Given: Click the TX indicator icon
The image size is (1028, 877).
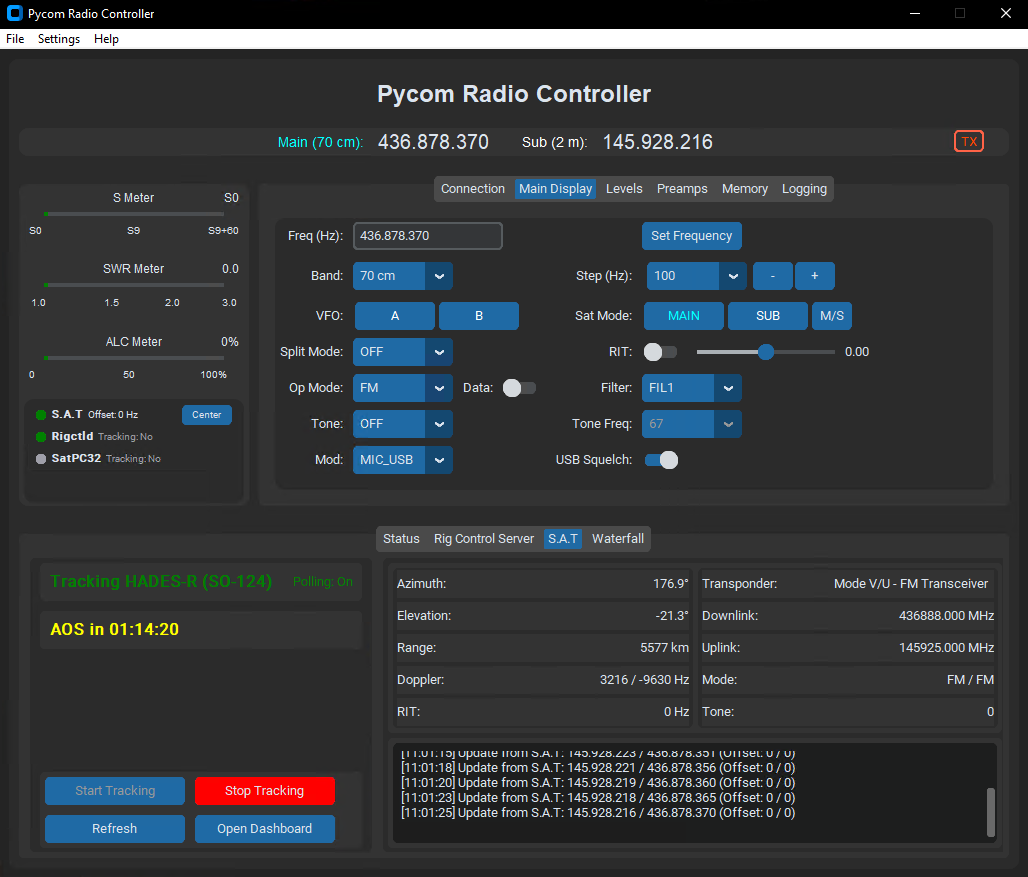Looking at the screenshot, I should 968,141.
